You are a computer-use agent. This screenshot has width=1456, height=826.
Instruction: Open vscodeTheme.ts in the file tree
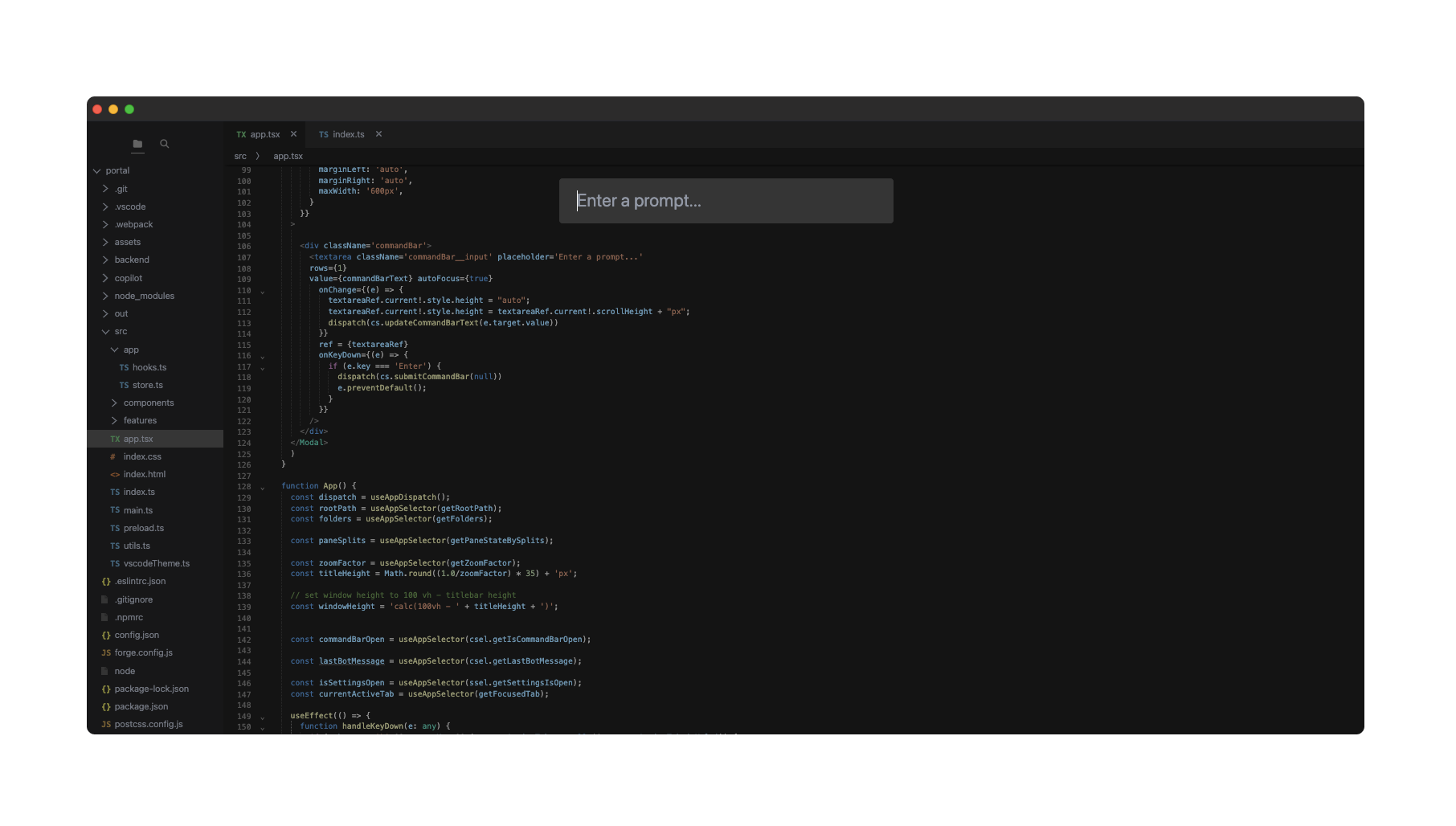pos(155,563)
